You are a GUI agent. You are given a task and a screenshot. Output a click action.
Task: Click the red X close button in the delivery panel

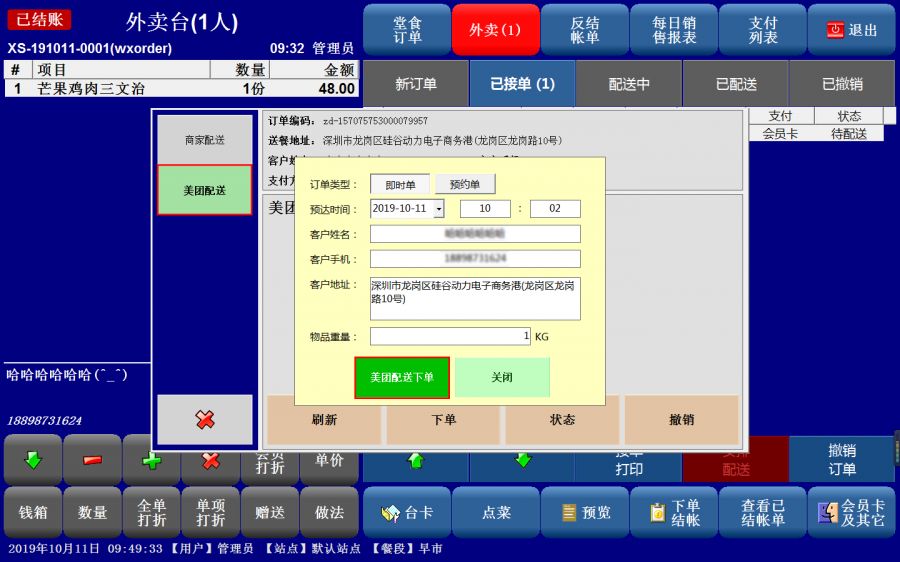click(205, 420)
